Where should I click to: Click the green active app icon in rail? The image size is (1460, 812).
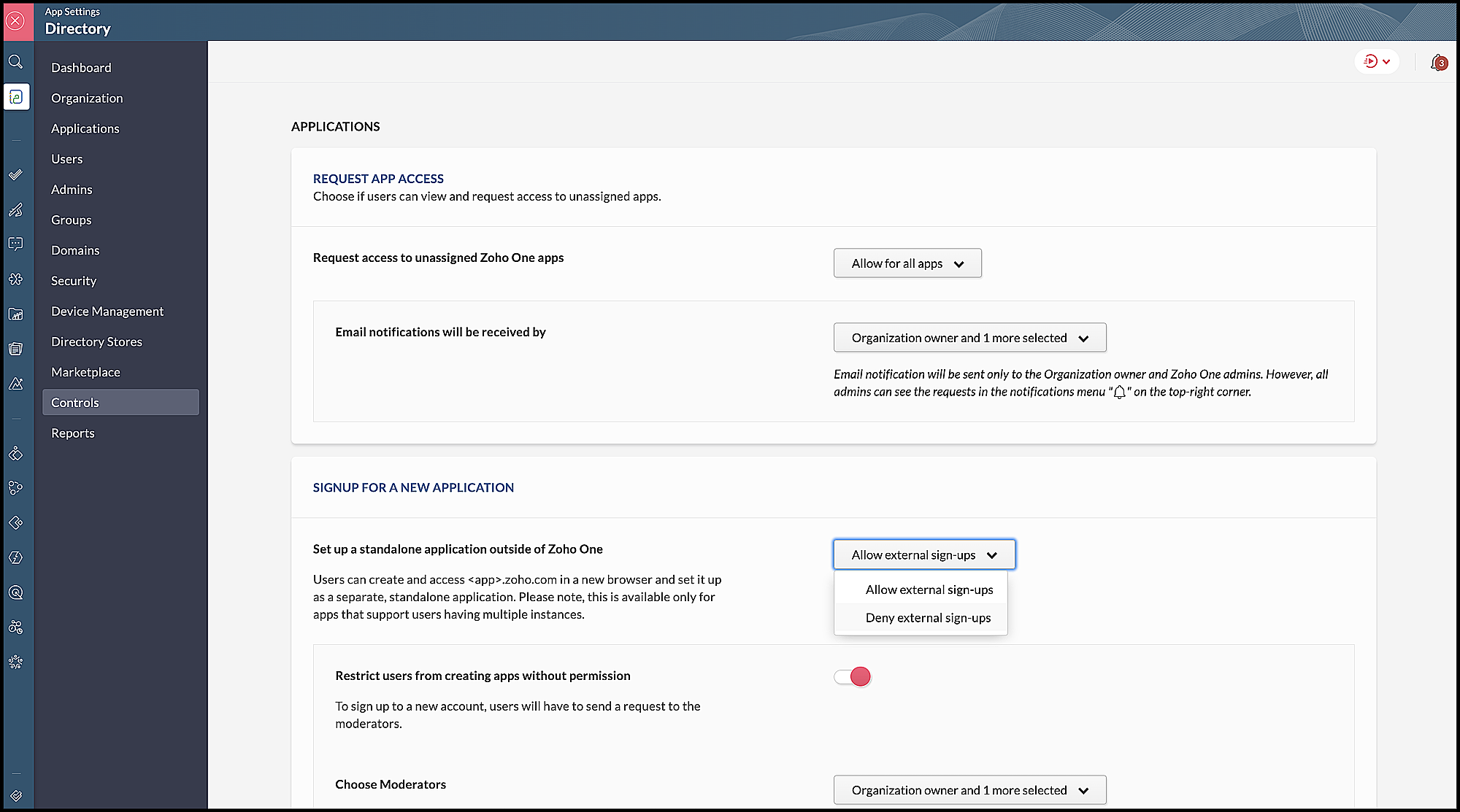coord(16,97)
